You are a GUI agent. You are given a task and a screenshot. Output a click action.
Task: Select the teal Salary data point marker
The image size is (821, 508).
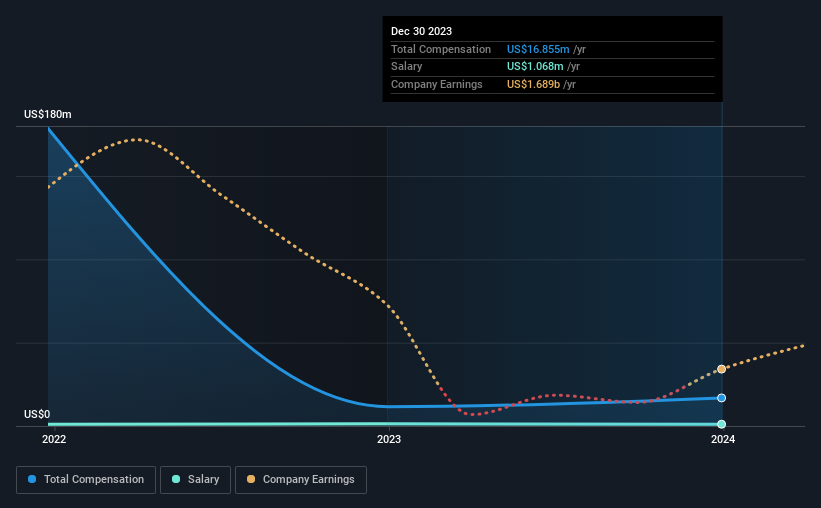[x=722, y=424]
